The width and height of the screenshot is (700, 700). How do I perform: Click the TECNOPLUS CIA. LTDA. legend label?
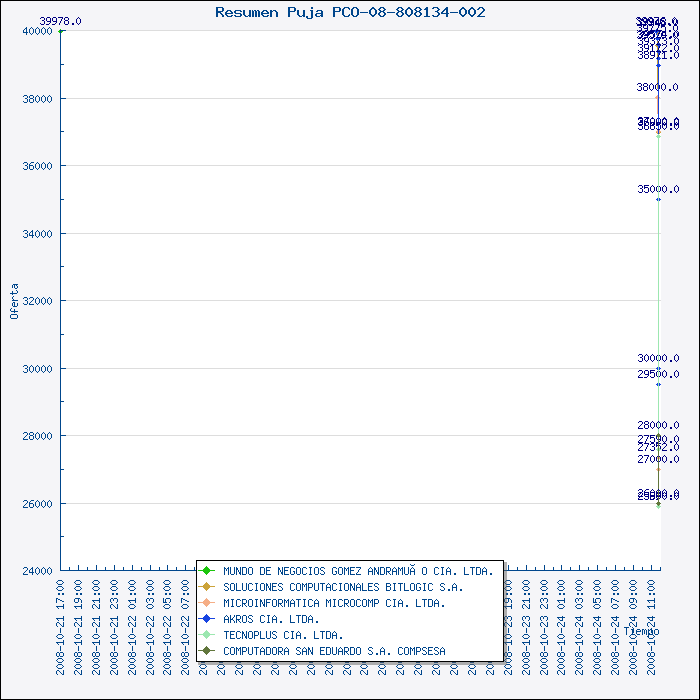tap(283, 635)
